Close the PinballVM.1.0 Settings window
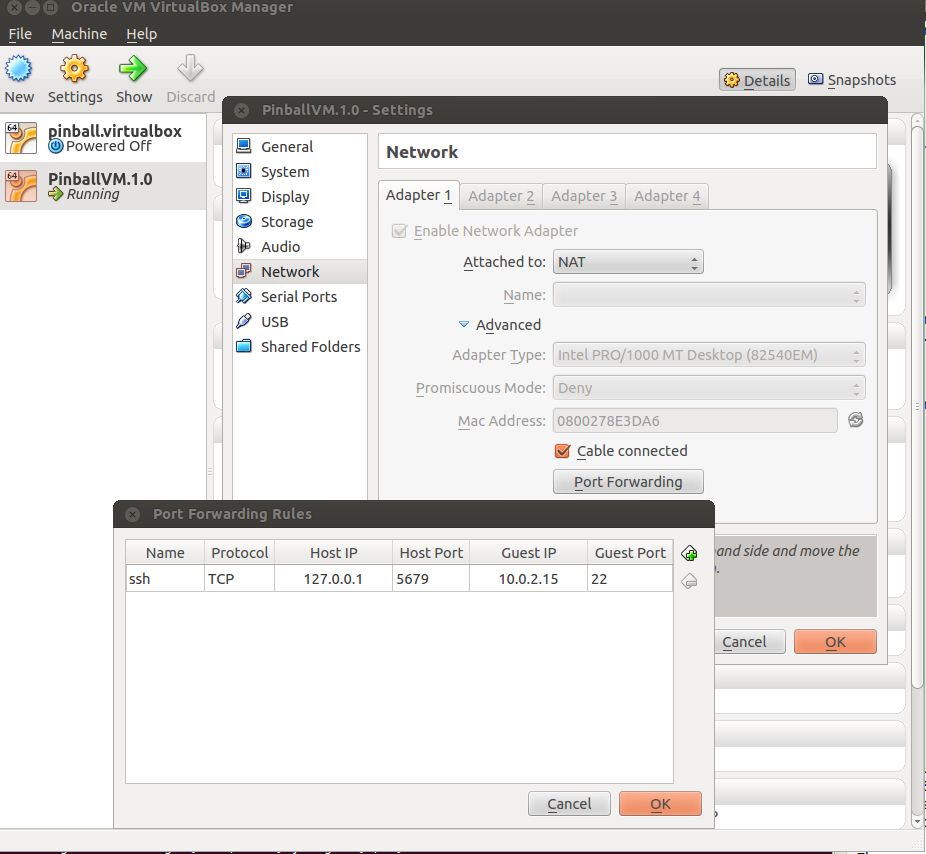The height and width of the screenshot is (854, 926). [x=242, y=110]
